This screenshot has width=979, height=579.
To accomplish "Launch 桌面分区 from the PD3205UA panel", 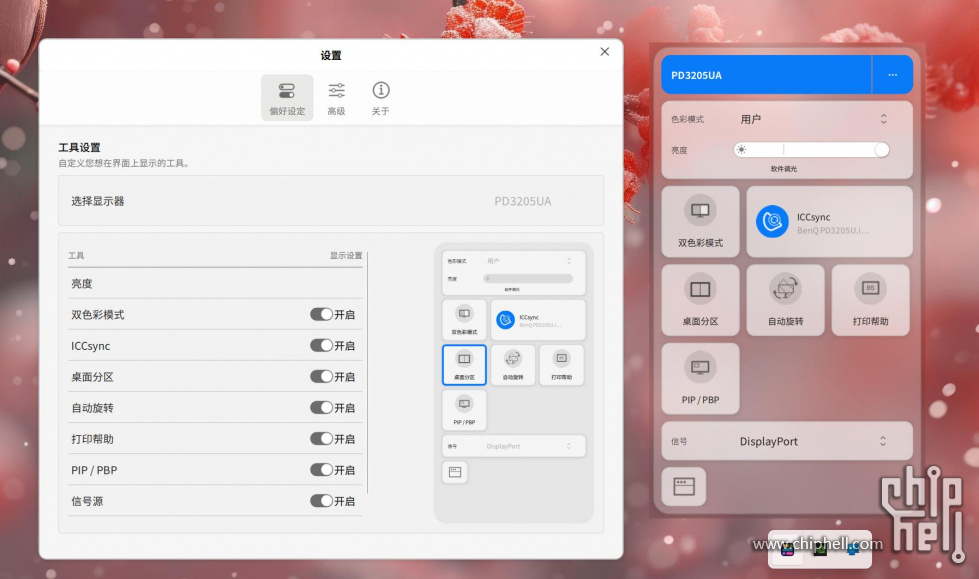I will [x=700, y=300].
